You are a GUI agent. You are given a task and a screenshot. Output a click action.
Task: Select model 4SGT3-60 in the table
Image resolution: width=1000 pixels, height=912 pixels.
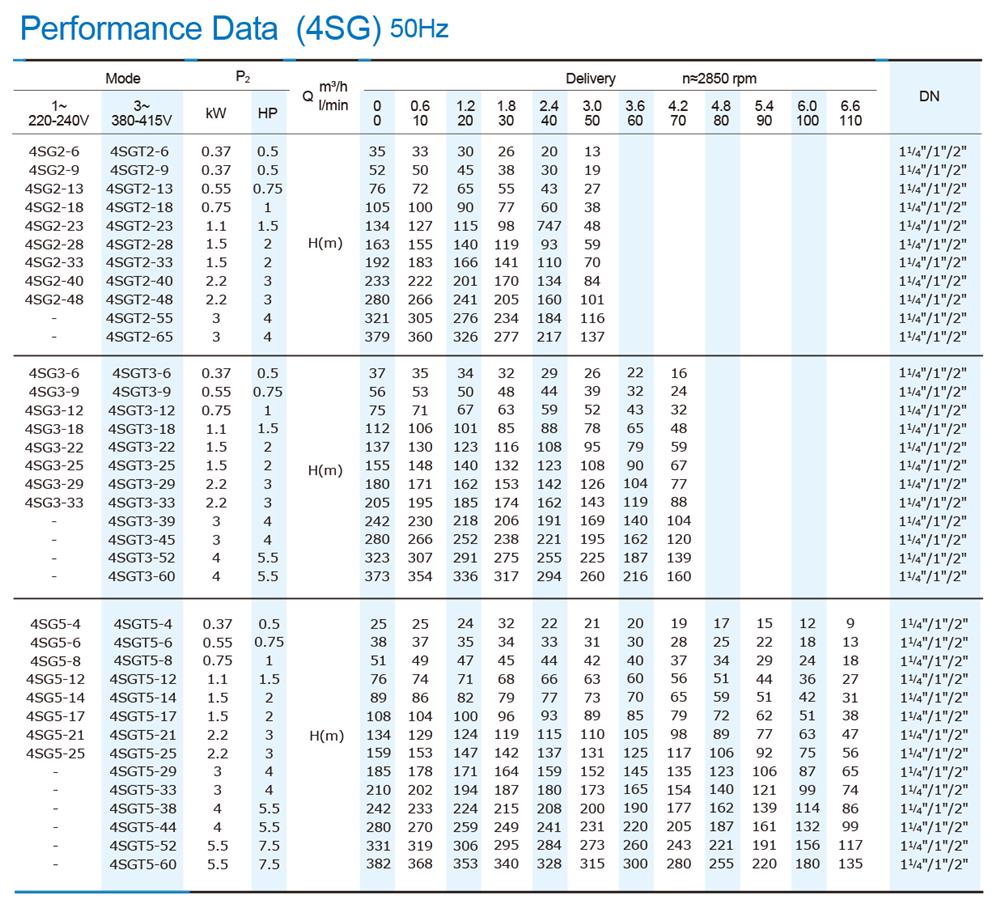[139, 577]
